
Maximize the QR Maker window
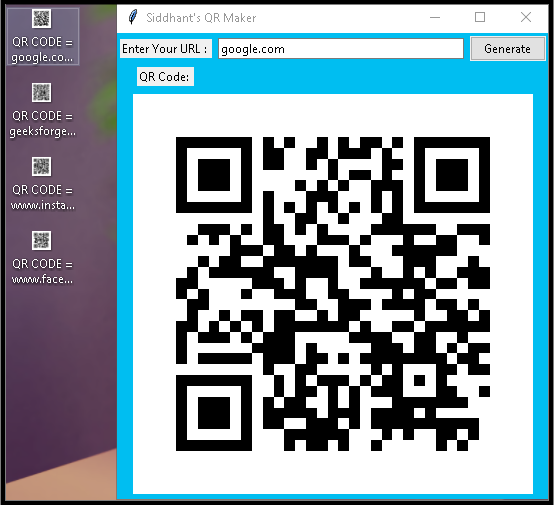coord(480,17)
